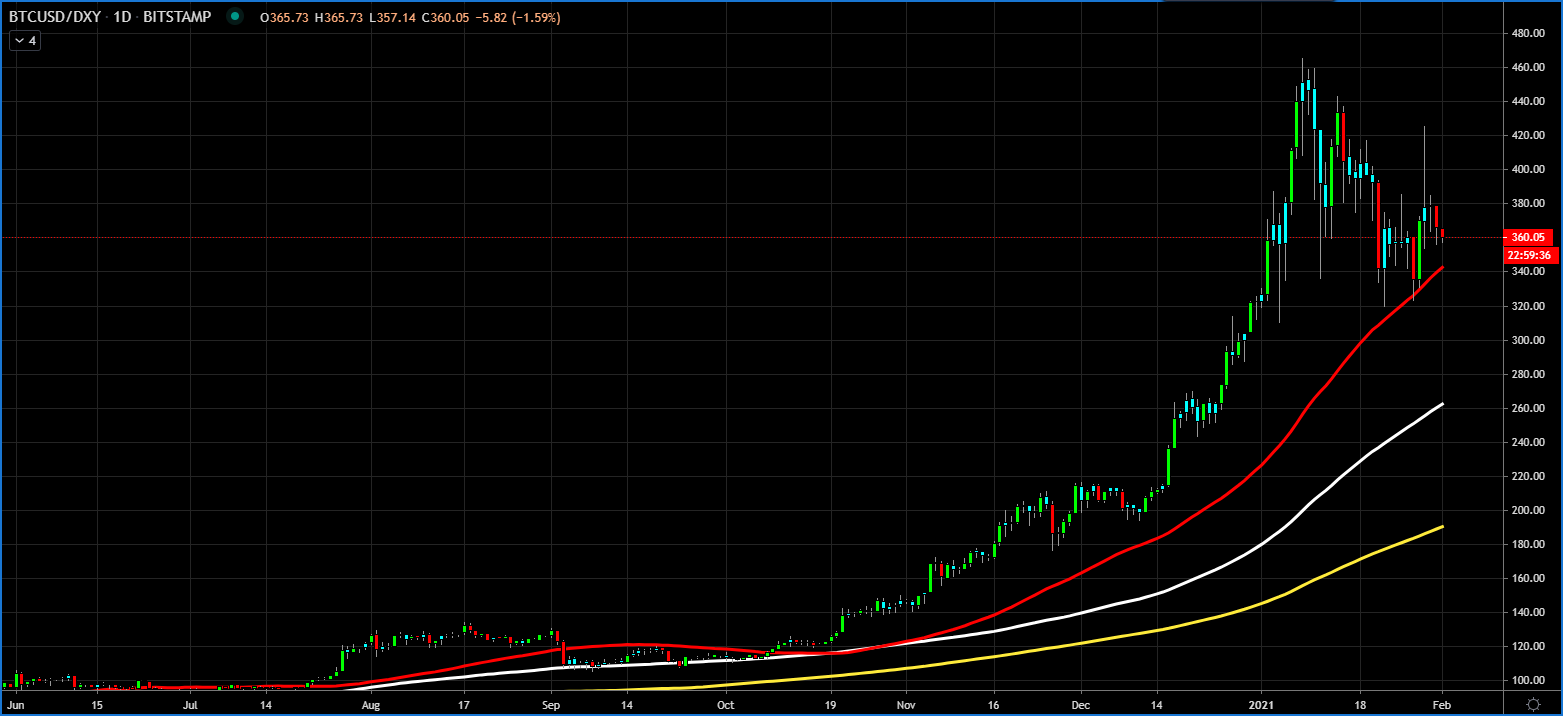Viewport: 1563px width, 716px height.
Task: Click the BTCUSD/DXY symbol title in legend
Action: point(54,16)
